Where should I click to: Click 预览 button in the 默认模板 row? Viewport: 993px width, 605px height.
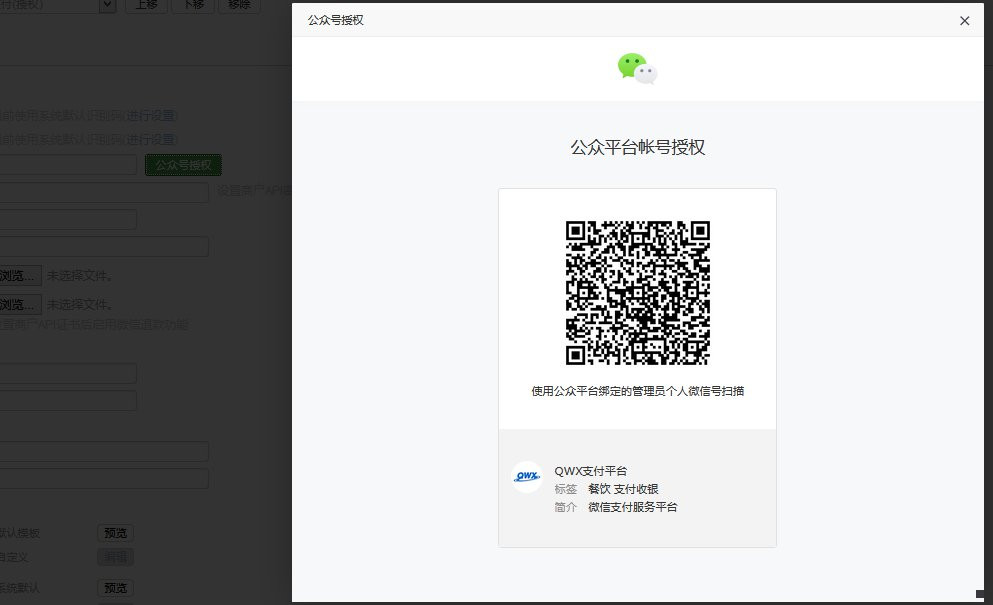coord(115,533)
